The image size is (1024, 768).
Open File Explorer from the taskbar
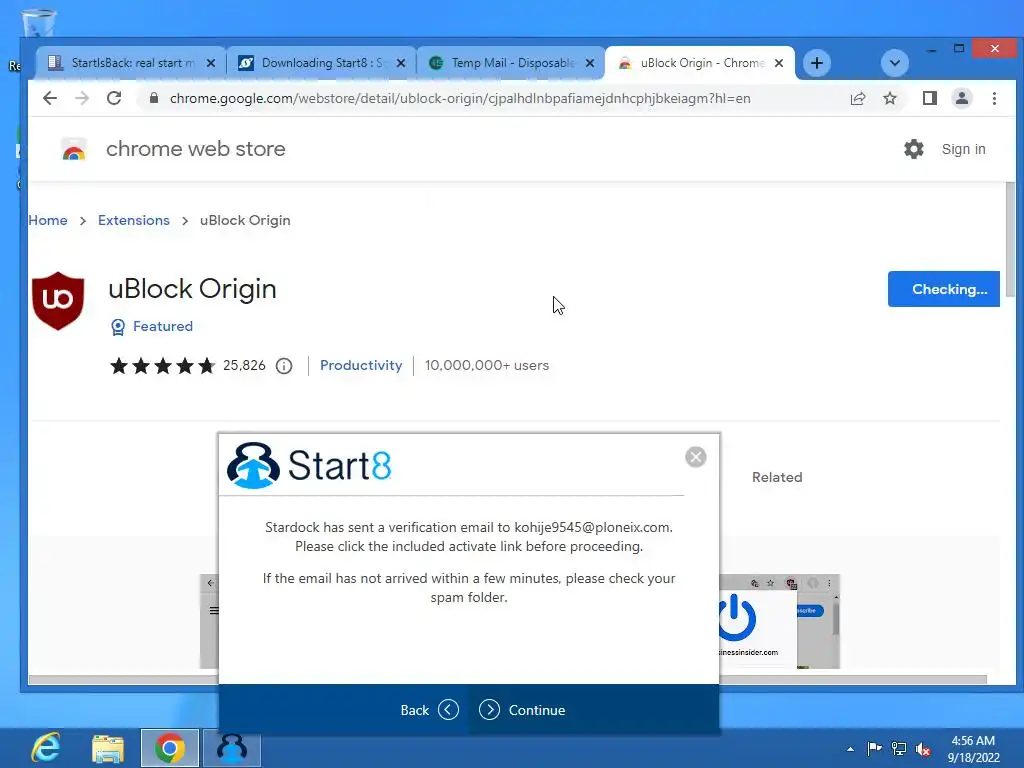pos(108,748)
